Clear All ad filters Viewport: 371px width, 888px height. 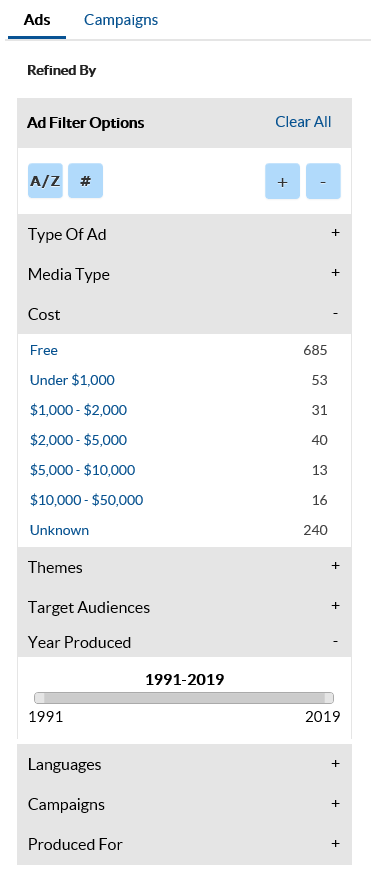[x=303, y=122]
